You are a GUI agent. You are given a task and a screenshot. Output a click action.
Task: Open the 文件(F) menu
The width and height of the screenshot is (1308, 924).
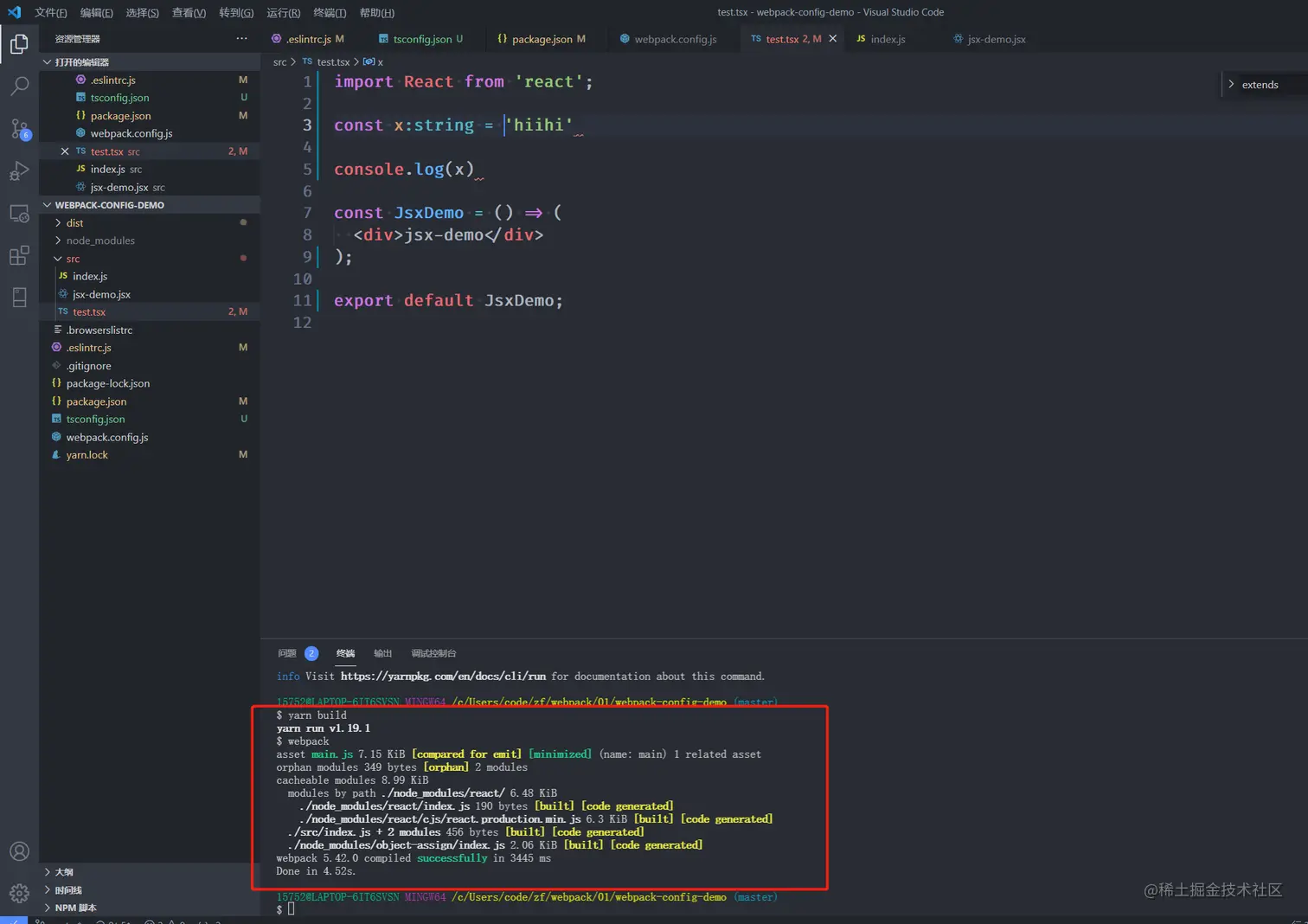[50, 13]
